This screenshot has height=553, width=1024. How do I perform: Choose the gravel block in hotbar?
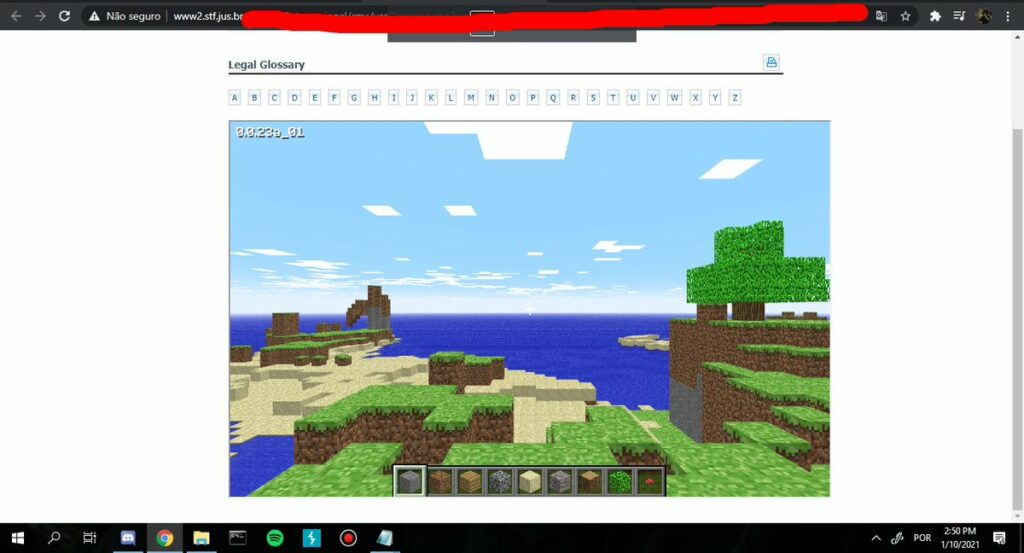560,481
